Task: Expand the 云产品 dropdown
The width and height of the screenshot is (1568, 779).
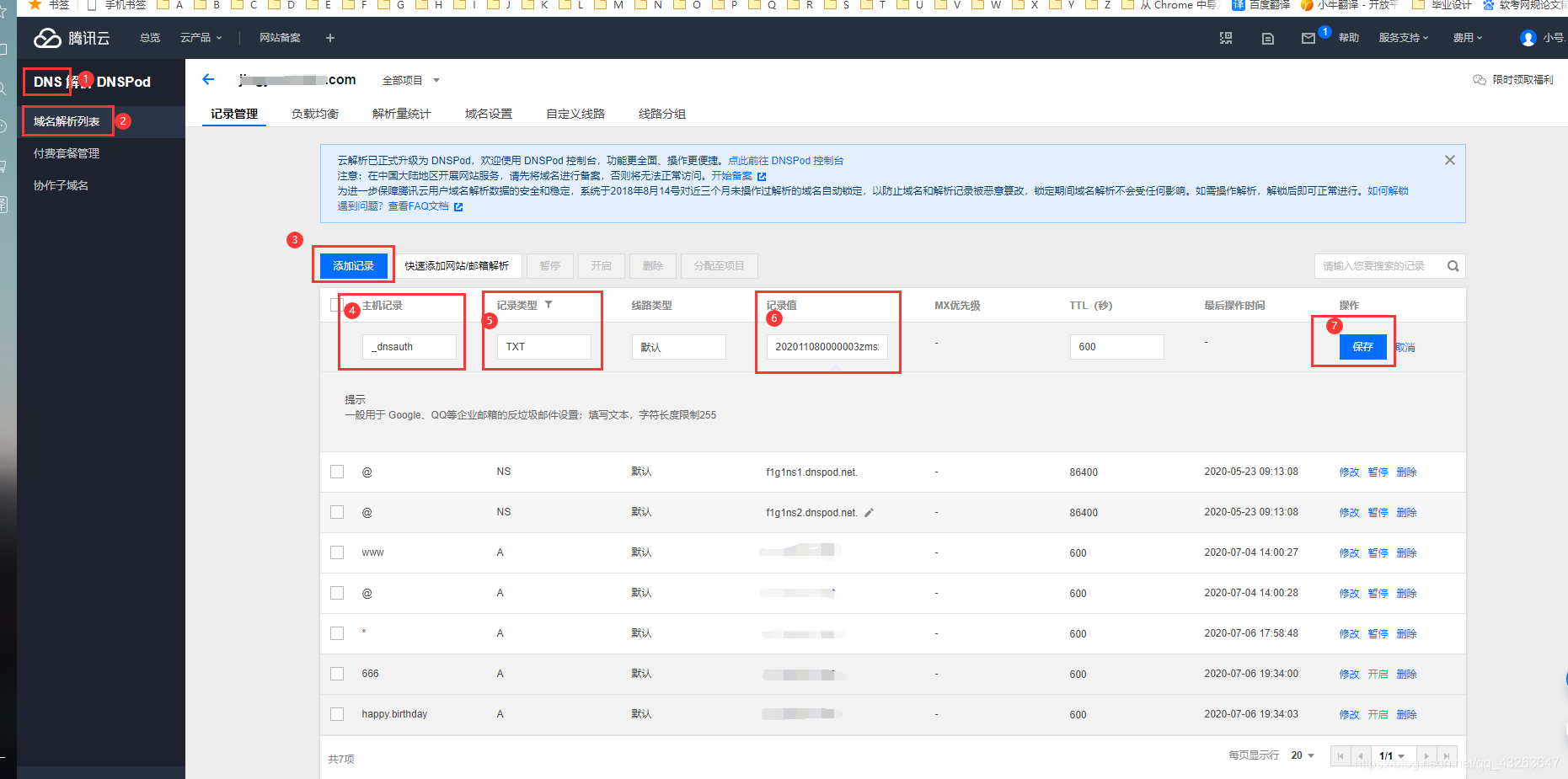Action: point(201,38)
